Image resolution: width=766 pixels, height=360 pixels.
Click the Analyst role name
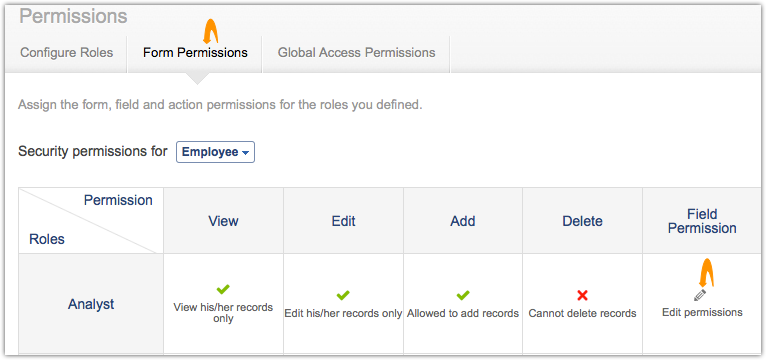coord(91,304)
